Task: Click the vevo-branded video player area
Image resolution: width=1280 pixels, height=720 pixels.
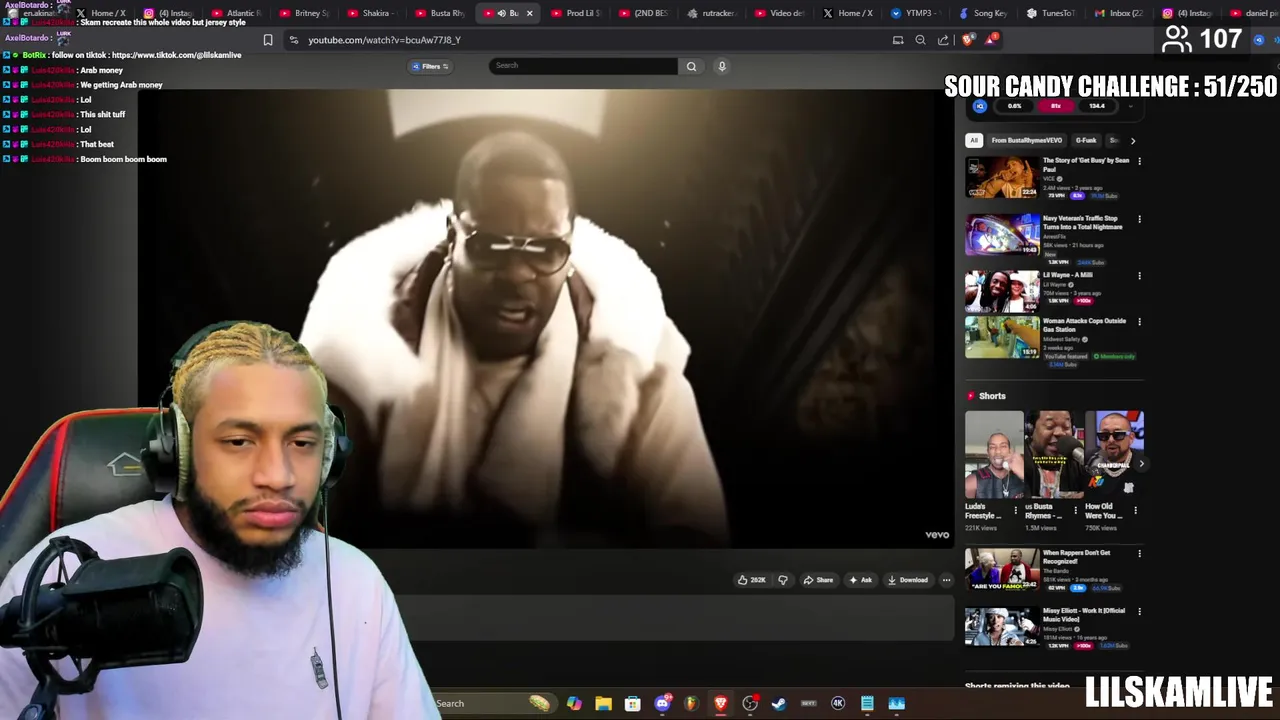Action: point(546,318)
